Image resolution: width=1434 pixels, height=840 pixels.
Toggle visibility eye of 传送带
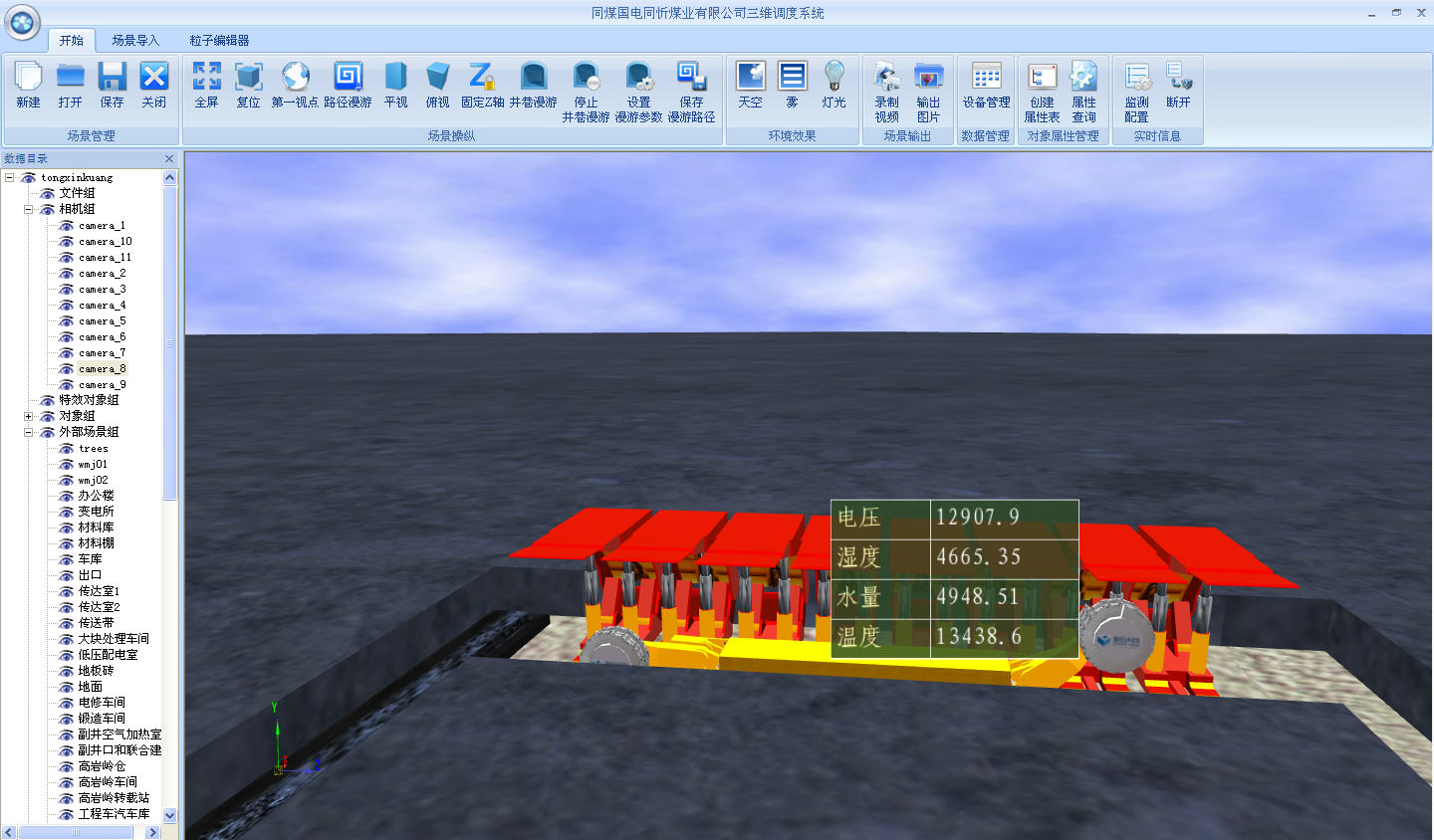click(66, 623)
